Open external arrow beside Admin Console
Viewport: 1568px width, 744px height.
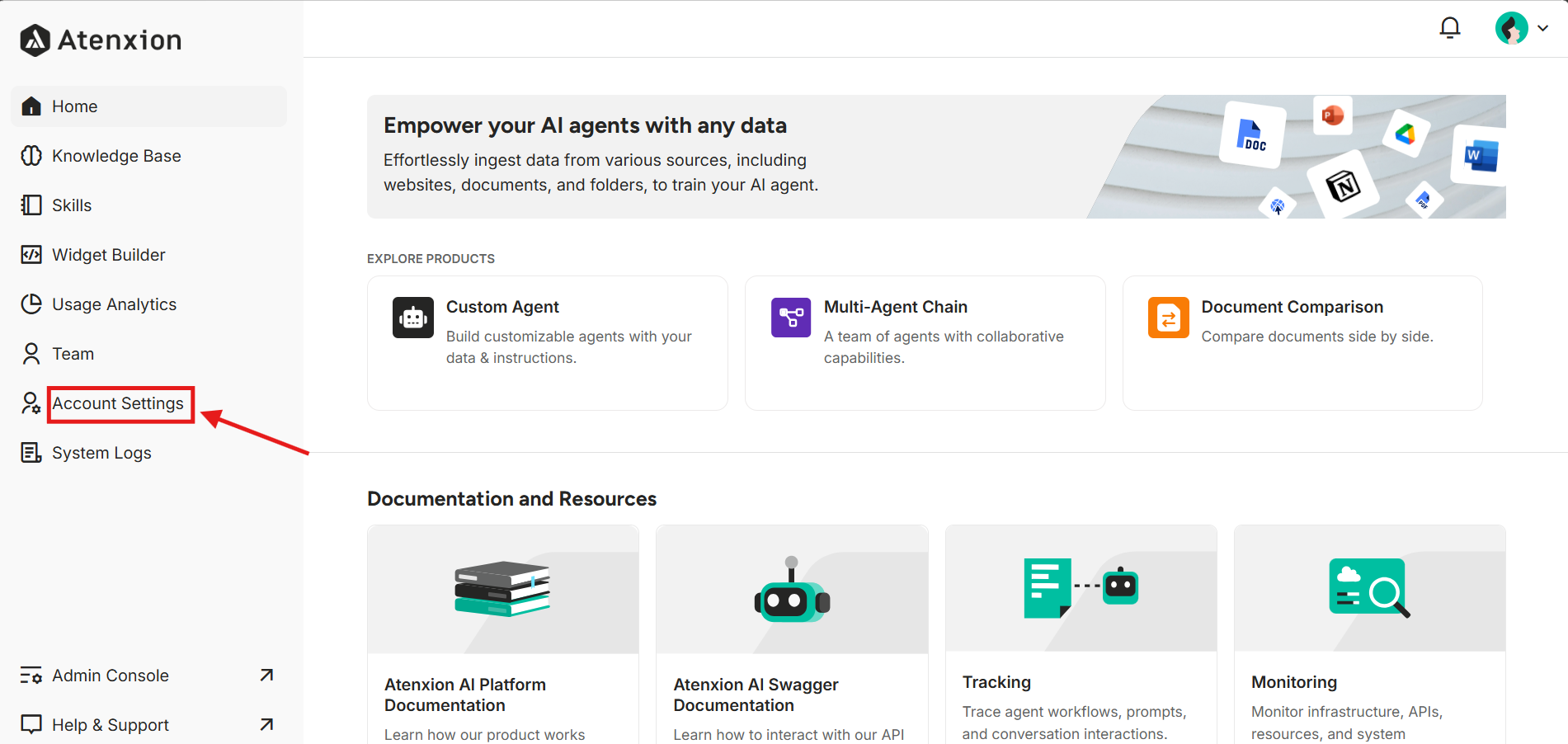click(x=266, y=675)
